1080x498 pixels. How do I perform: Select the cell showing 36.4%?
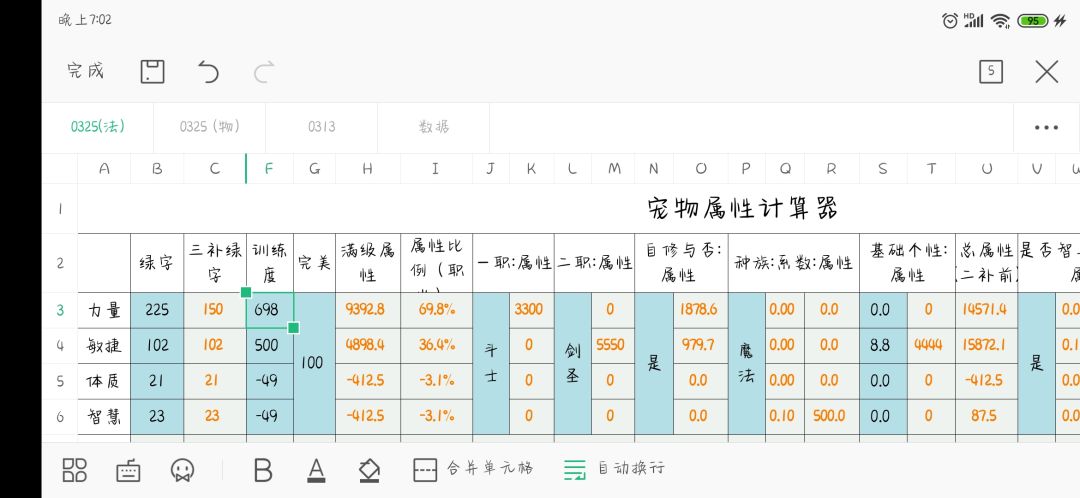437,345
